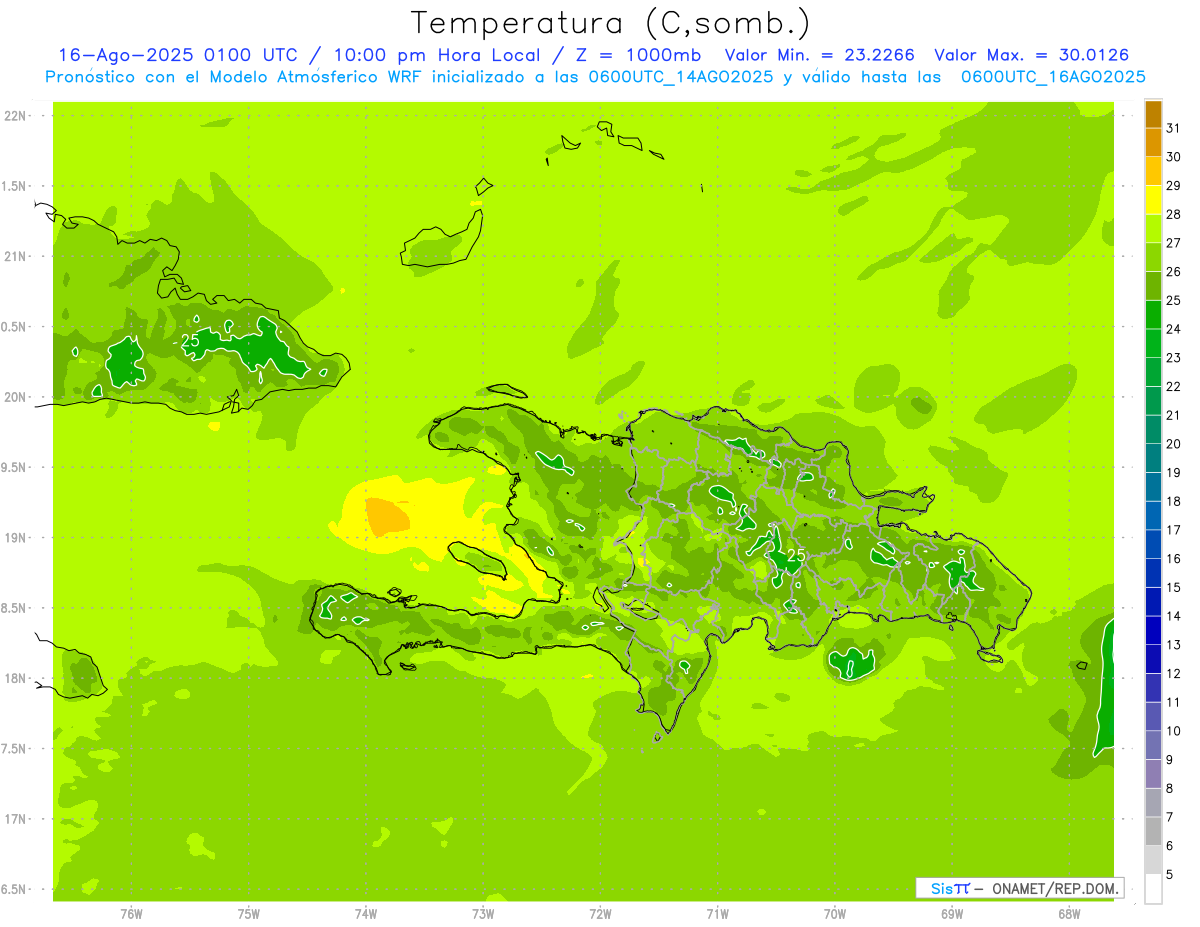1200x927 pixels.
Task: Select the "74W" longitude label
Action: coord(366,914)
